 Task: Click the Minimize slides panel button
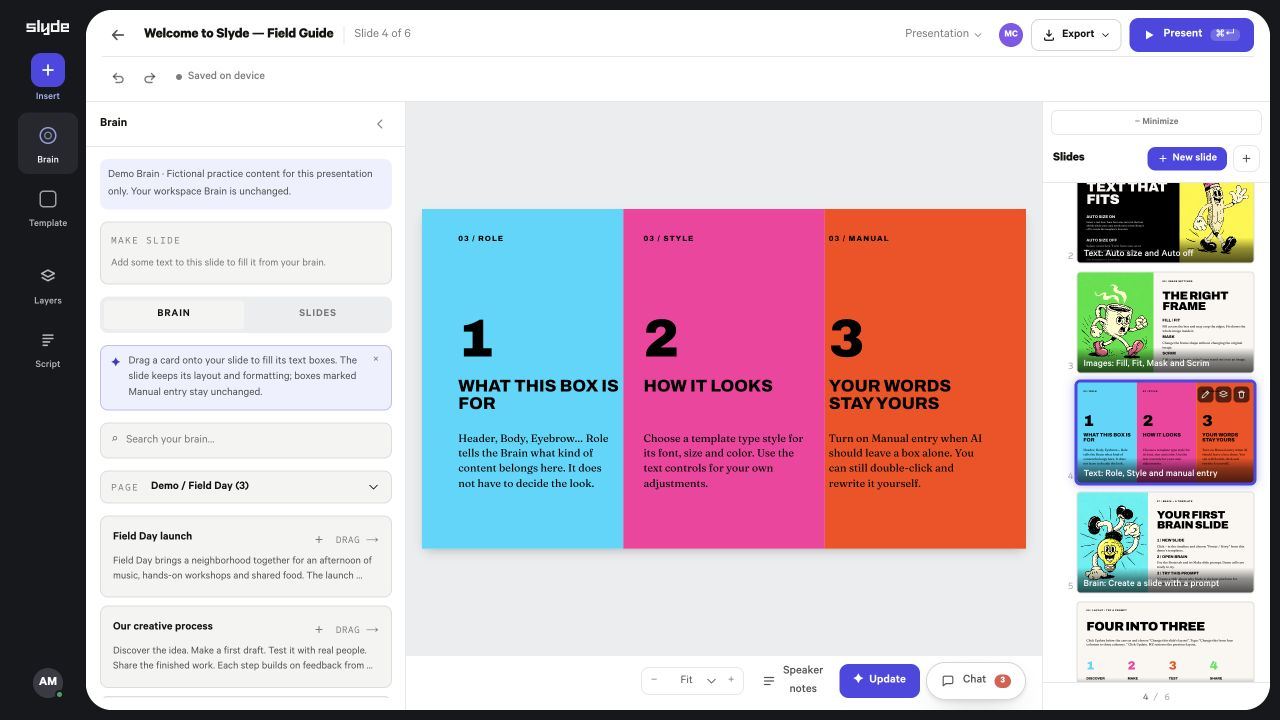point(1156,122)
